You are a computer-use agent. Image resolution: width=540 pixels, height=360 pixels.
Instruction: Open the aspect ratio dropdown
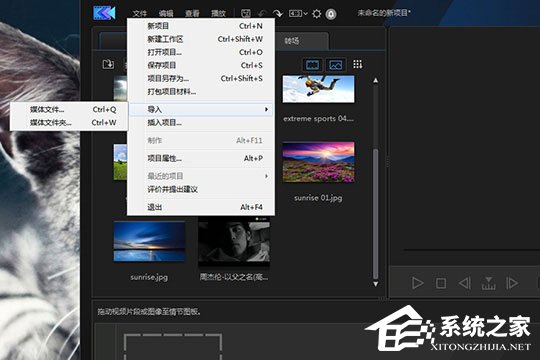pyautogui.click(x=298, y=13)
